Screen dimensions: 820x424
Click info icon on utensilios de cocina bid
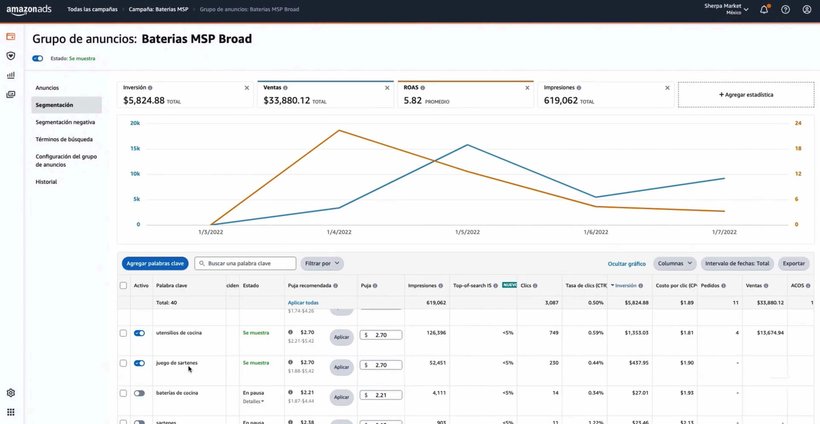tap(290, 332)
